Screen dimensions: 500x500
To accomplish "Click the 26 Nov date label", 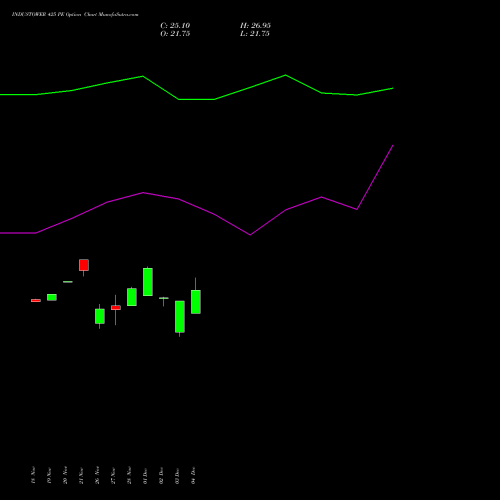I will tap(97, 475).
